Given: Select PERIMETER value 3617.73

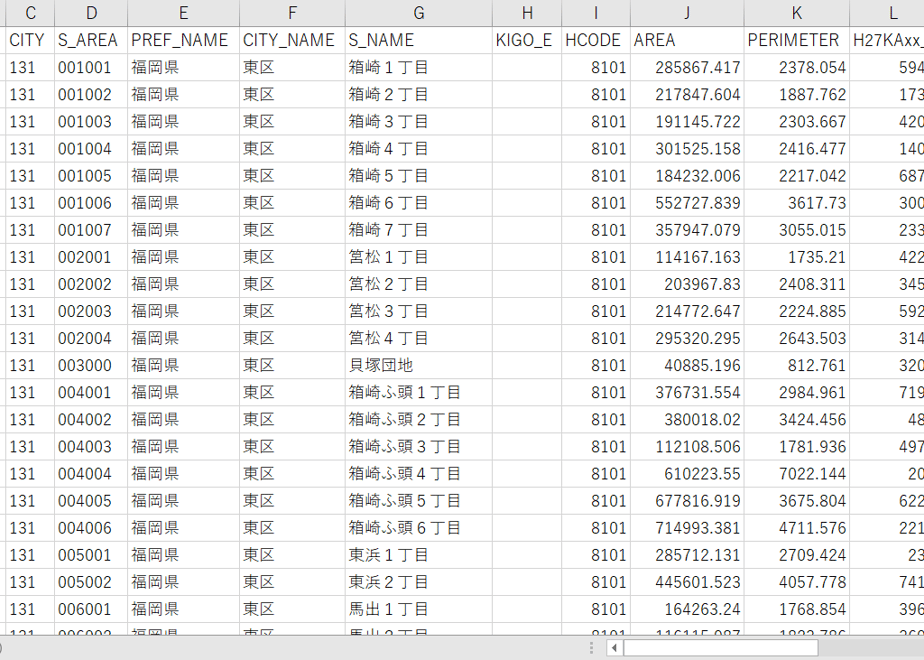Looking at the screenshot, I should pyautogui.click(x=797, y=203).
